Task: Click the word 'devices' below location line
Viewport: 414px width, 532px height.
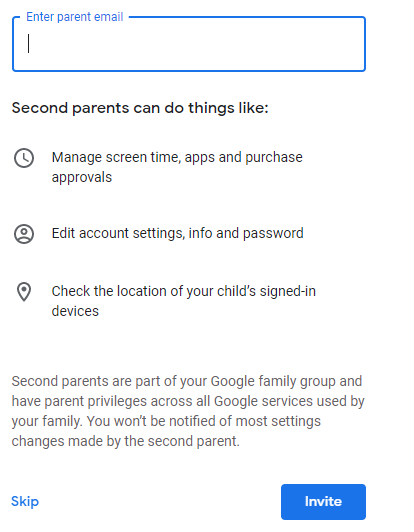Action: 75,311
